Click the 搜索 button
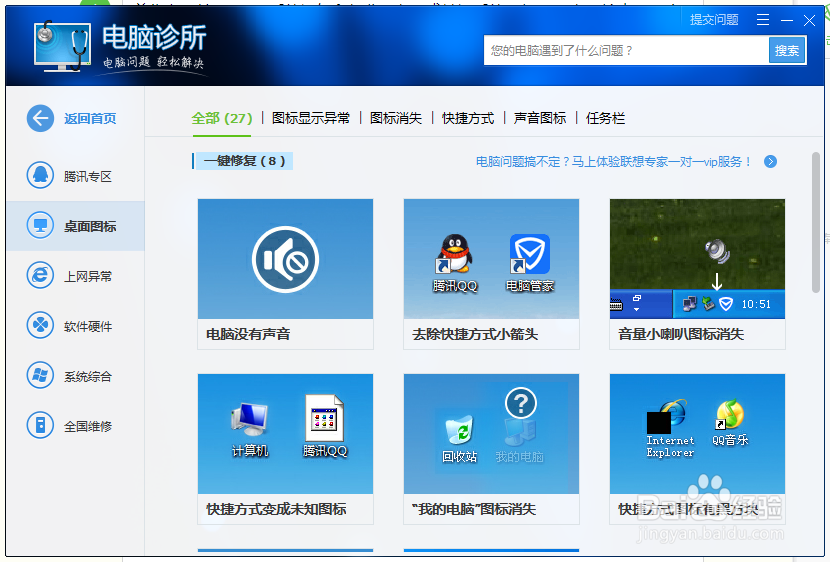Viewport: 830px width, 562px height. click(787, 50)
